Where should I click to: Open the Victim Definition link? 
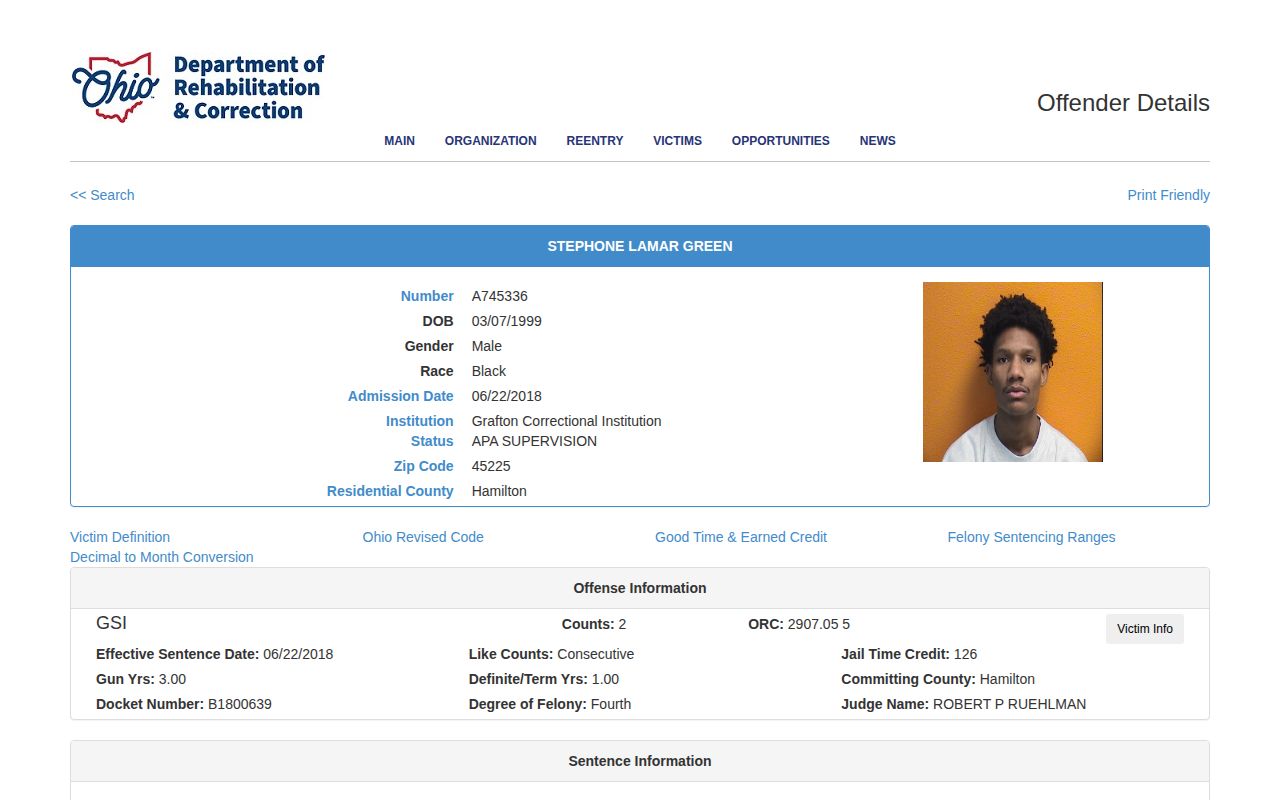click(120, 537)
